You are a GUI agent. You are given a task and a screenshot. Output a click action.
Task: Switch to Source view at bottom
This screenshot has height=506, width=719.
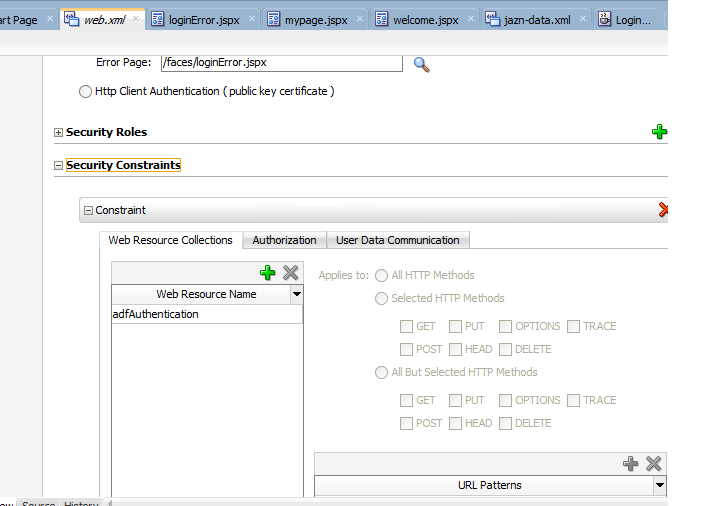point(39,503)
